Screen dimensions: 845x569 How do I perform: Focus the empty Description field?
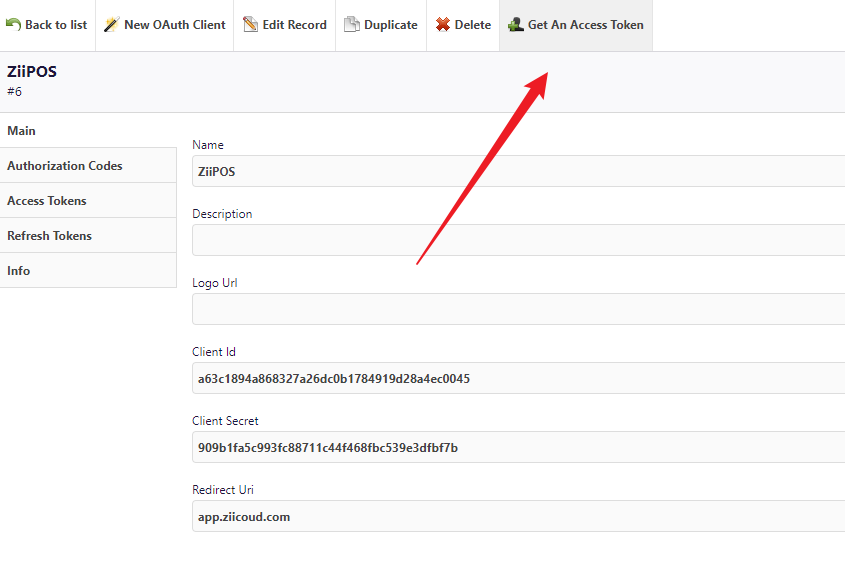[x=518, y=240]
